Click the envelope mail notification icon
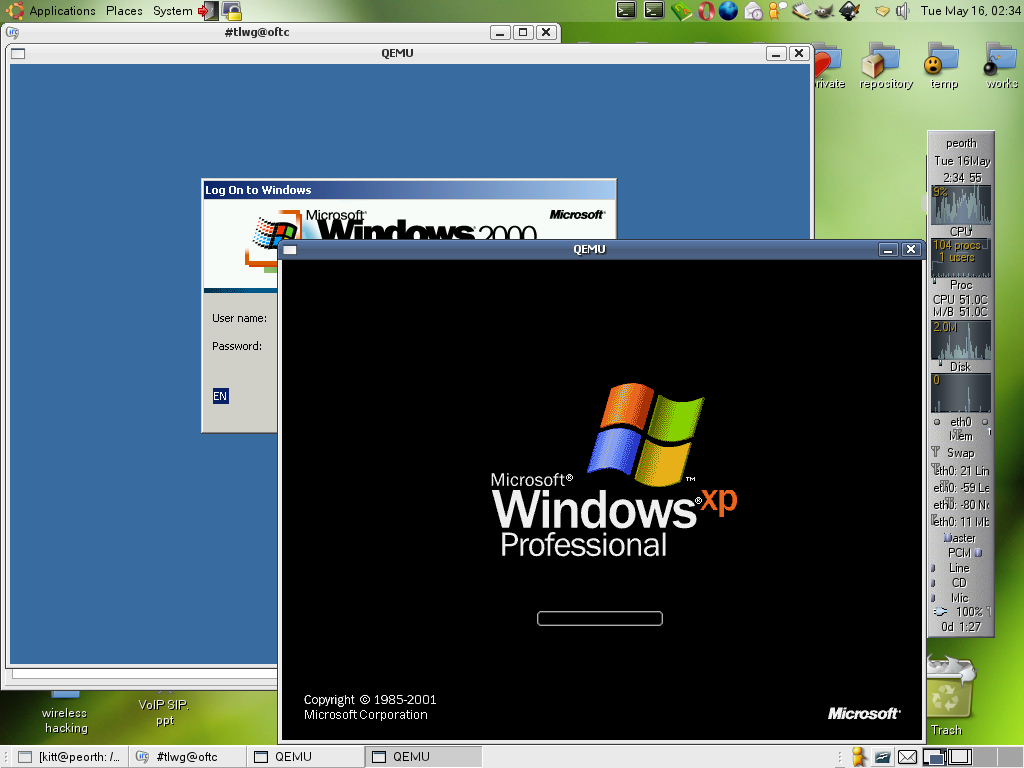1024x768 pixels. pos(907,757)
